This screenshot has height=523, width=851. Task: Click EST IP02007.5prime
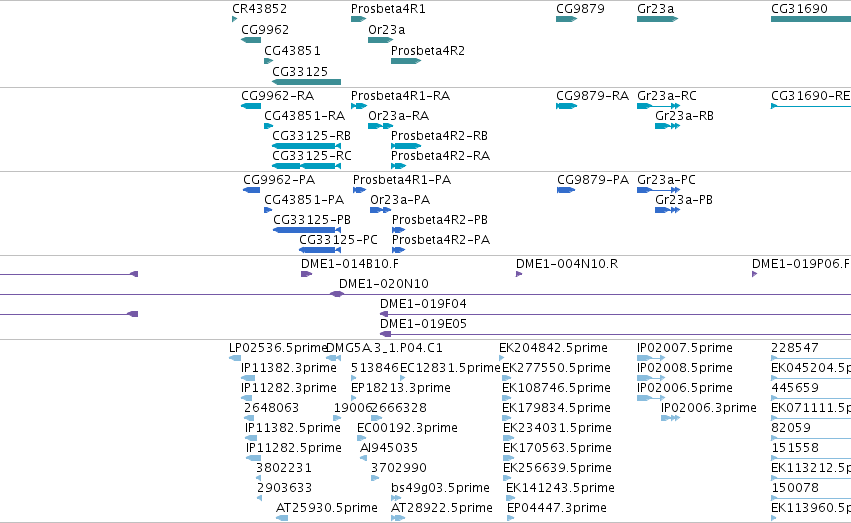685,348
